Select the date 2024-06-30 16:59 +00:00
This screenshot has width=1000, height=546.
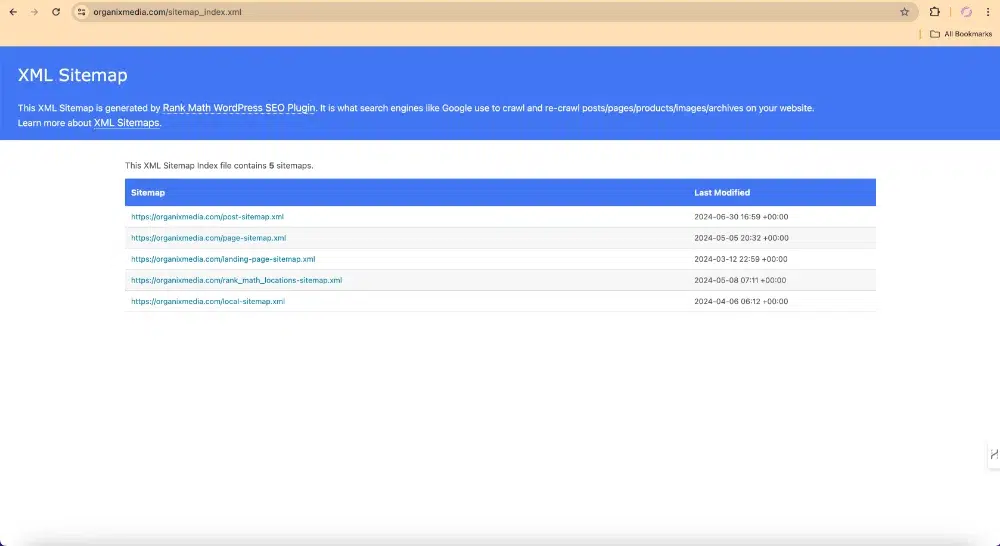[x=741, y=217]
